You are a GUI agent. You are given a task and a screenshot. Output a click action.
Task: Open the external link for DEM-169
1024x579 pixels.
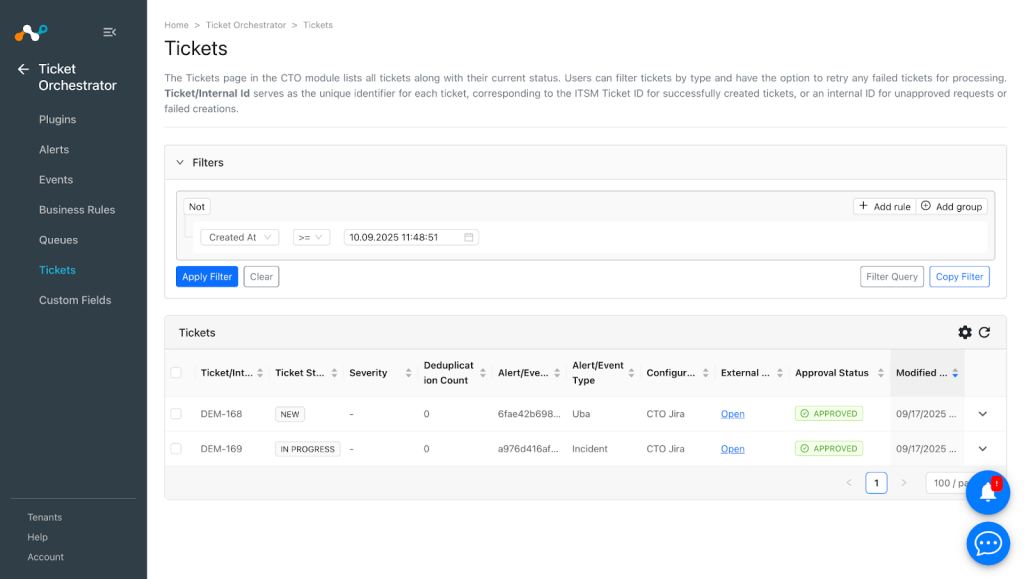pyautogui.click(x=732, y=448)
